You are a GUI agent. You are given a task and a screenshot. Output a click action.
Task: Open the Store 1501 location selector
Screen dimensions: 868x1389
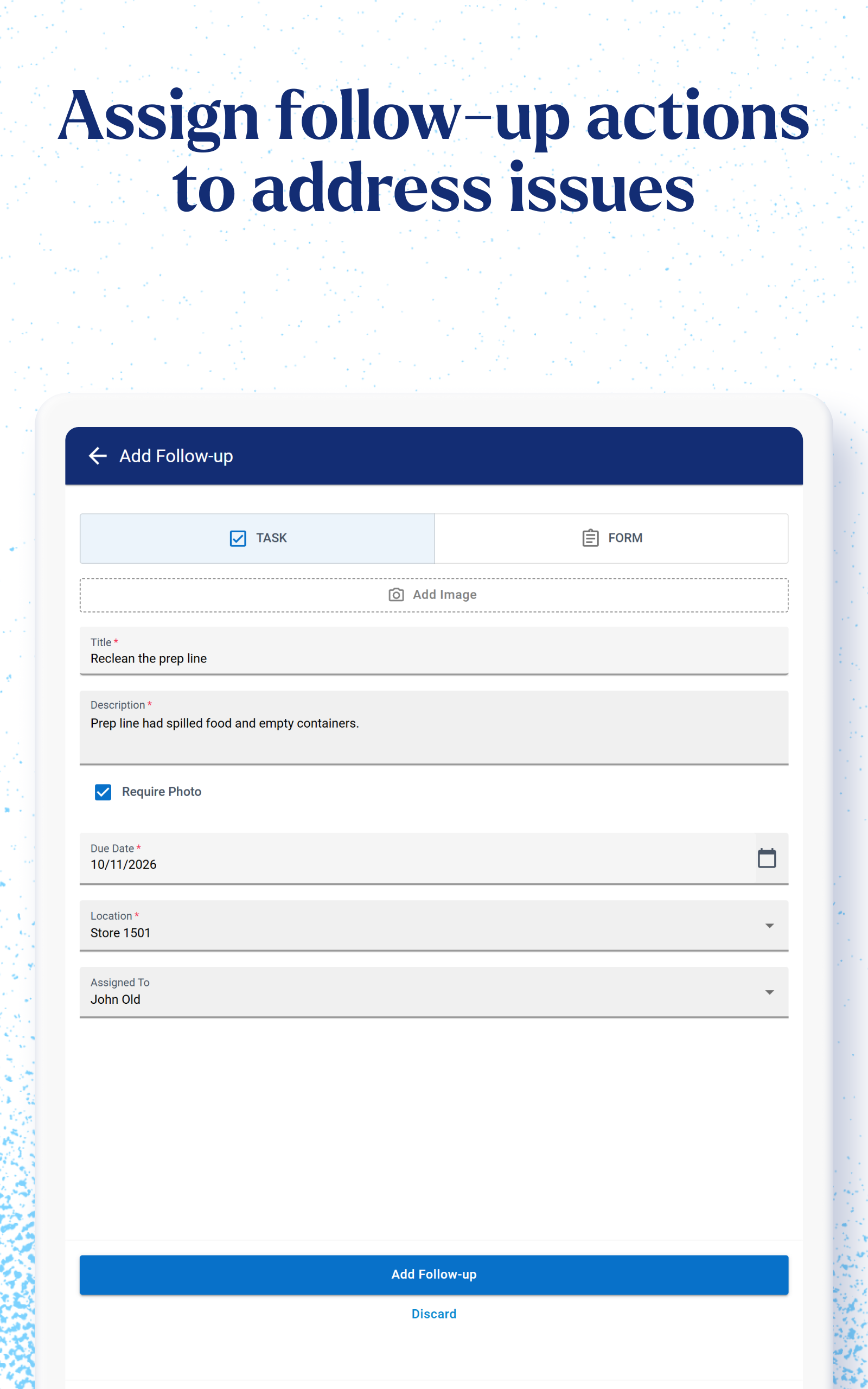434,925
